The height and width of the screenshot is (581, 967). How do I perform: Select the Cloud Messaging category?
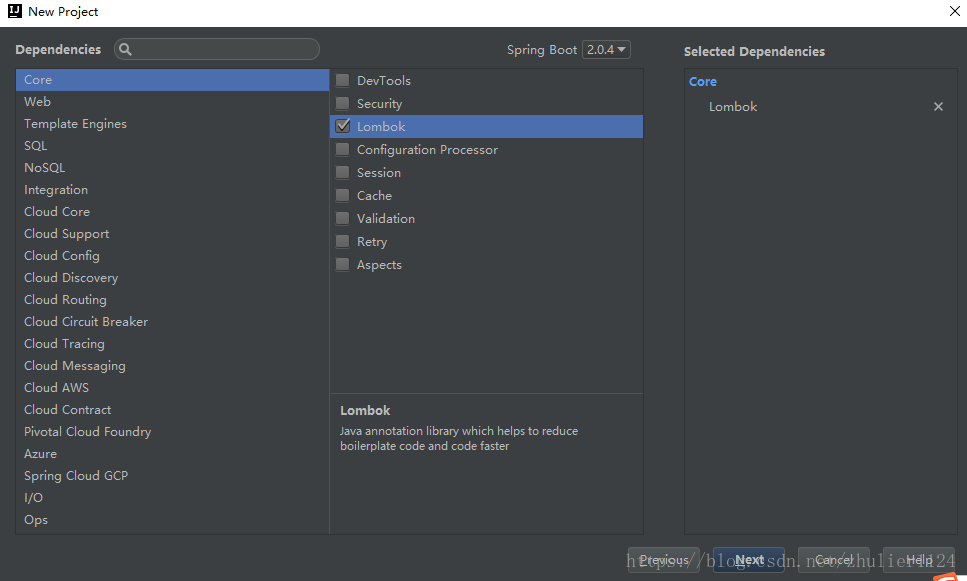point(173,366)
